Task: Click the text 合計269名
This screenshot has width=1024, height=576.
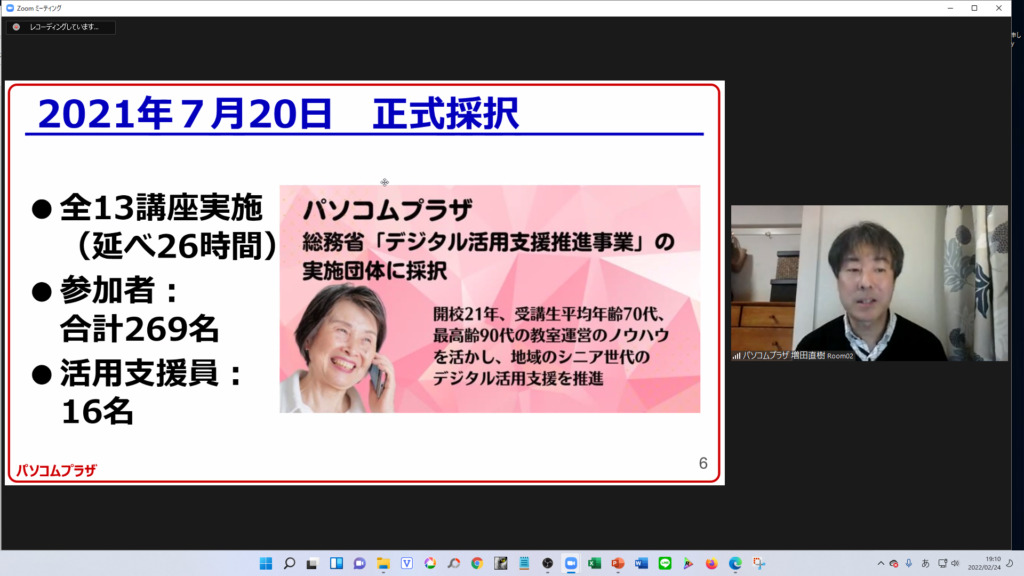Action: [x=140, y=328]
